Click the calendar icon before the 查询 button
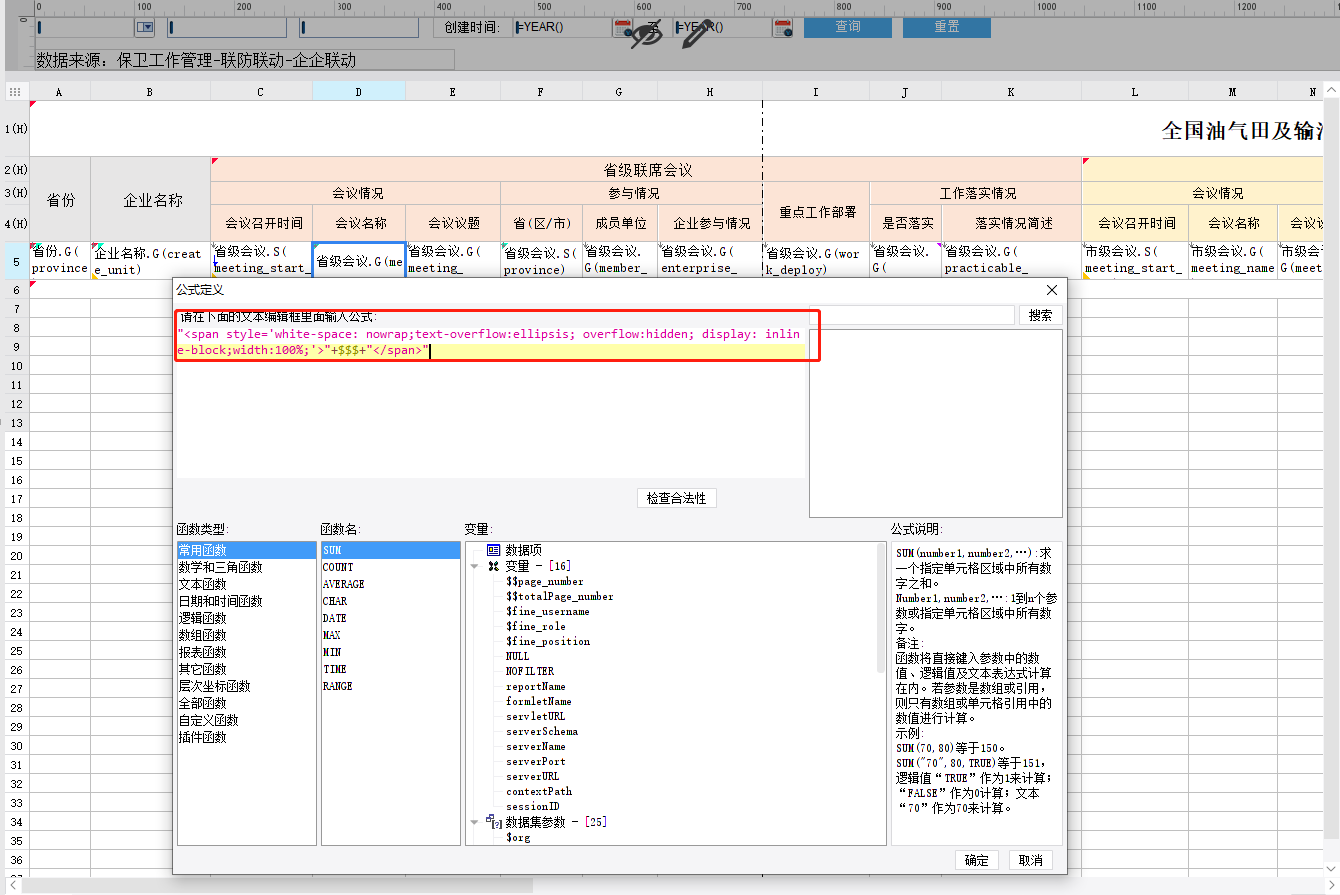Viewport: 1340px width, 895px height. pyautogui.click(x=783, y=28)
